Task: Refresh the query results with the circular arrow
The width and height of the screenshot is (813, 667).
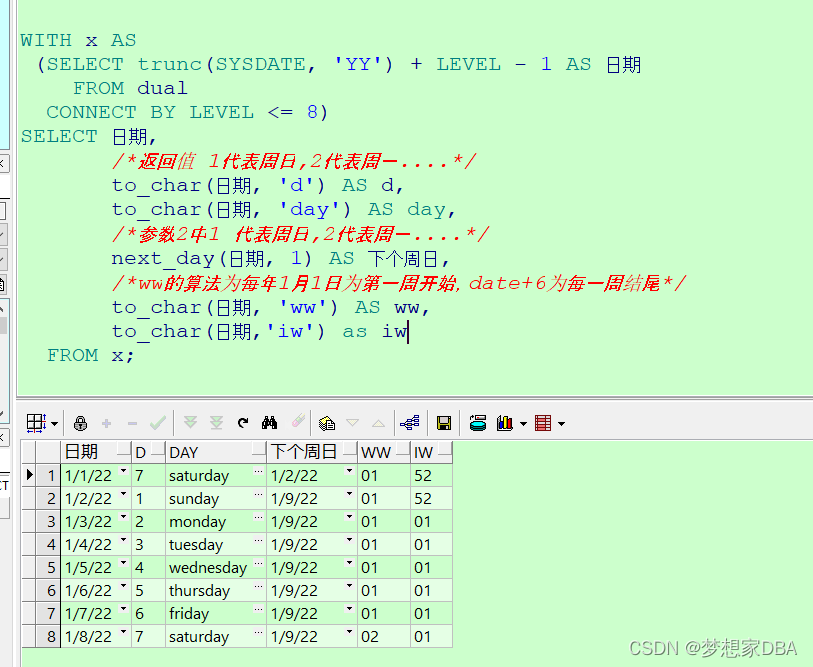Action: (x=241, y=422)
